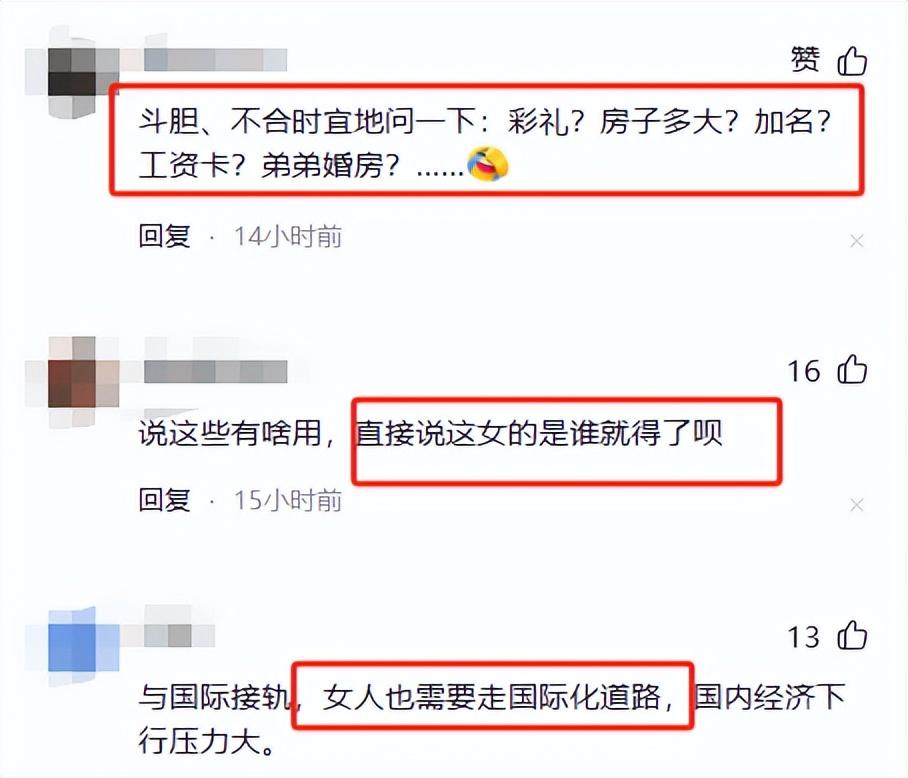This screenshot has width=908, height=778.
Task: Click the 13 like count
Action: pos(804,637)
